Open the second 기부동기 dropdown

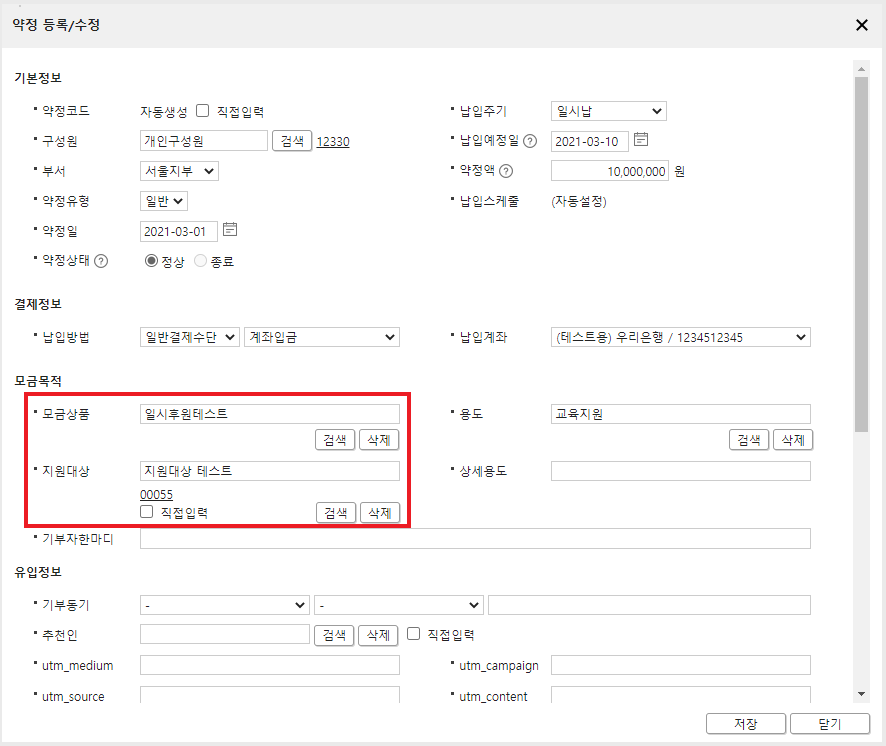pyautogui.click(x=399, y=605)
